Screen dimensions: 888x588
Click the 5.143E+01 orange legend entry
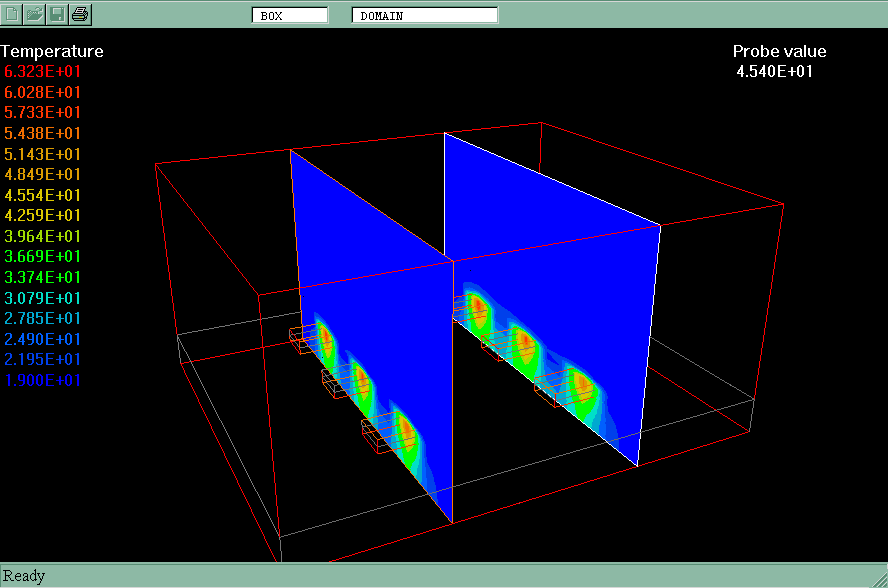(43, 154)
